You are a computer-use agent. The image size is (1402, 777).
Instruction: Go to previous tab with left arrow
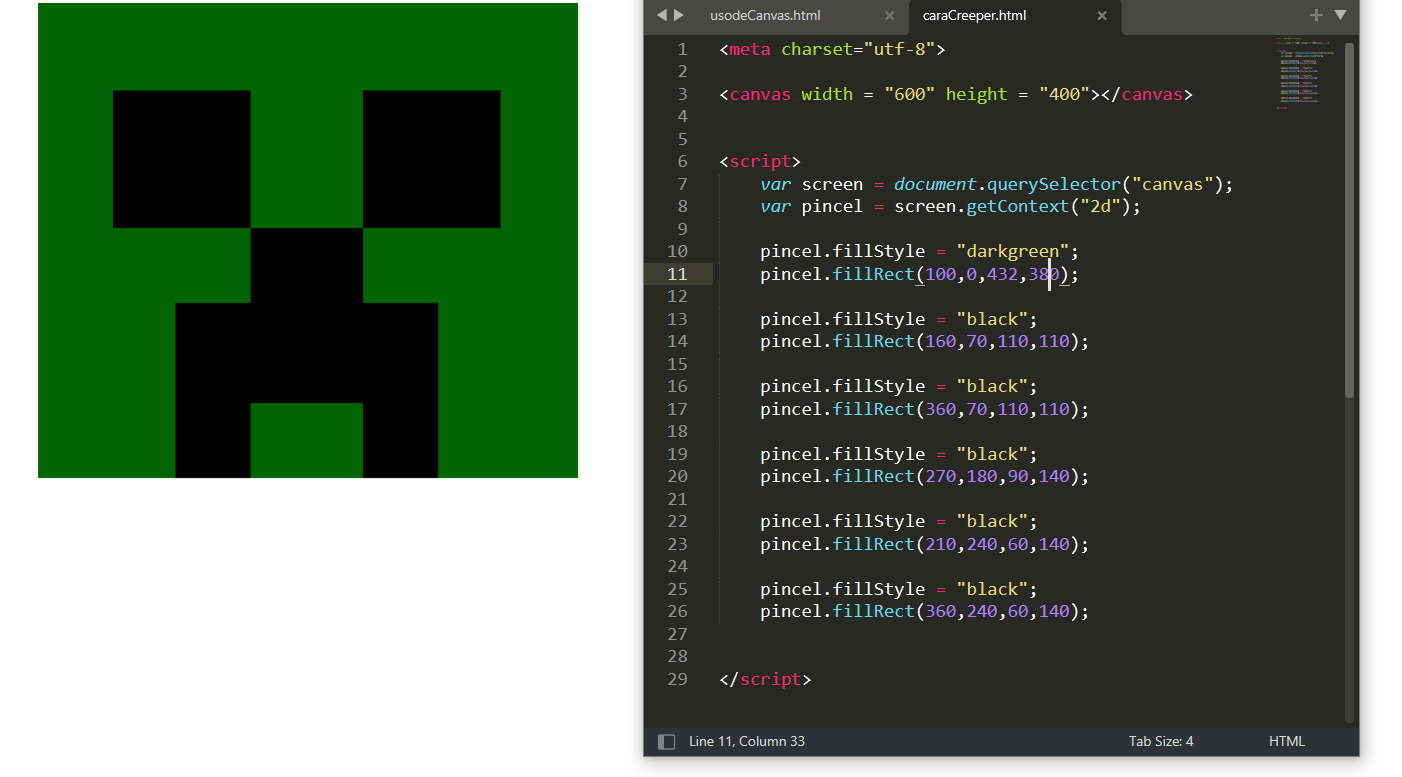[661, 15]
